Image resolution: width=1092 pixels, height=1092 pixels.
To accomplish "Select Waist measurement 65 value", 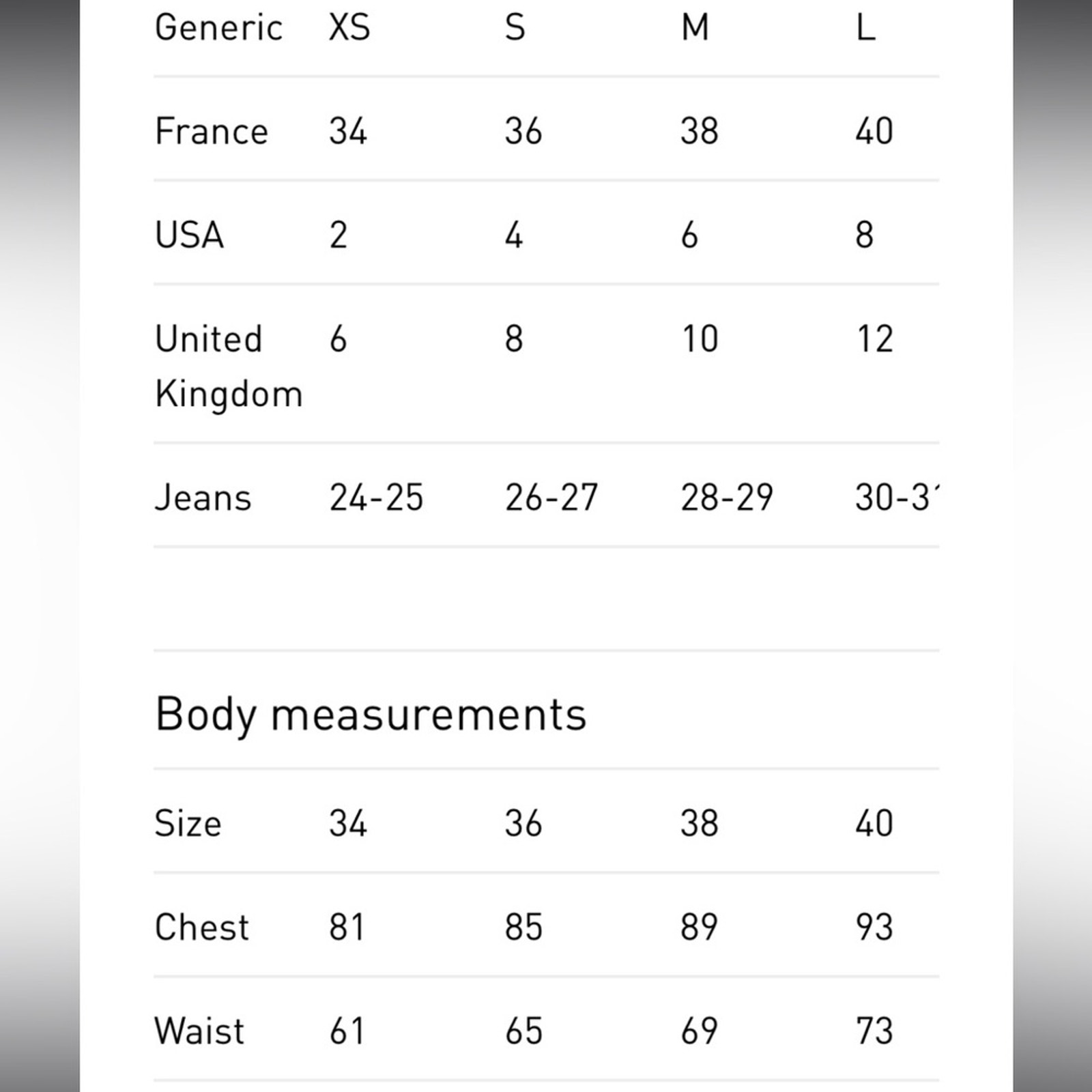I will (x=523, y=1031).
